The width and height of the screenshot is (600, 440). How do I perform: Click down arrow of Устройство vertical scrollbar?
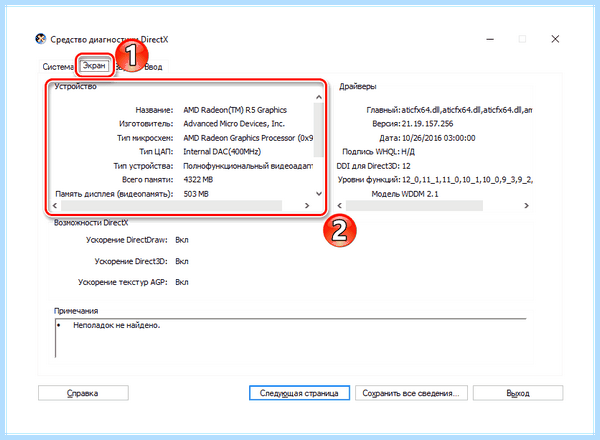pyautogui.click(x=318, y=194)
